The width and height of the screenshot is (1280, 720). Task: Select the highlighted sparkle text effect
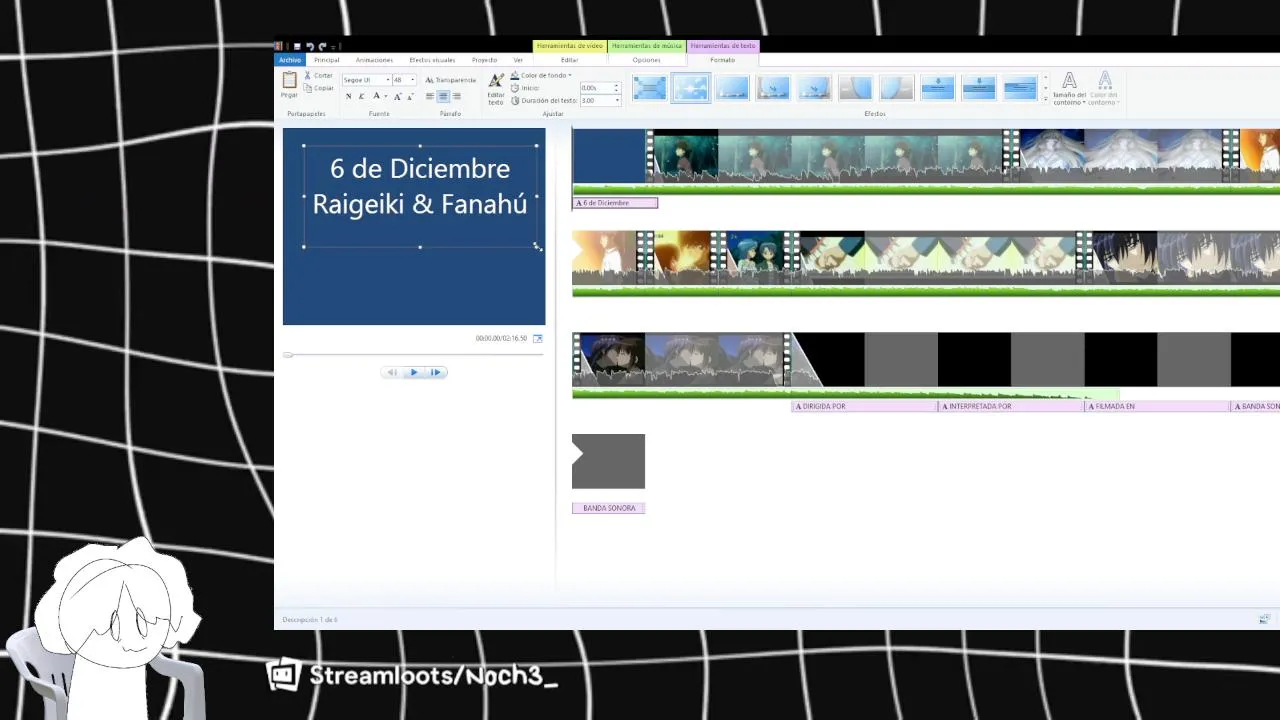click(691, 88)
